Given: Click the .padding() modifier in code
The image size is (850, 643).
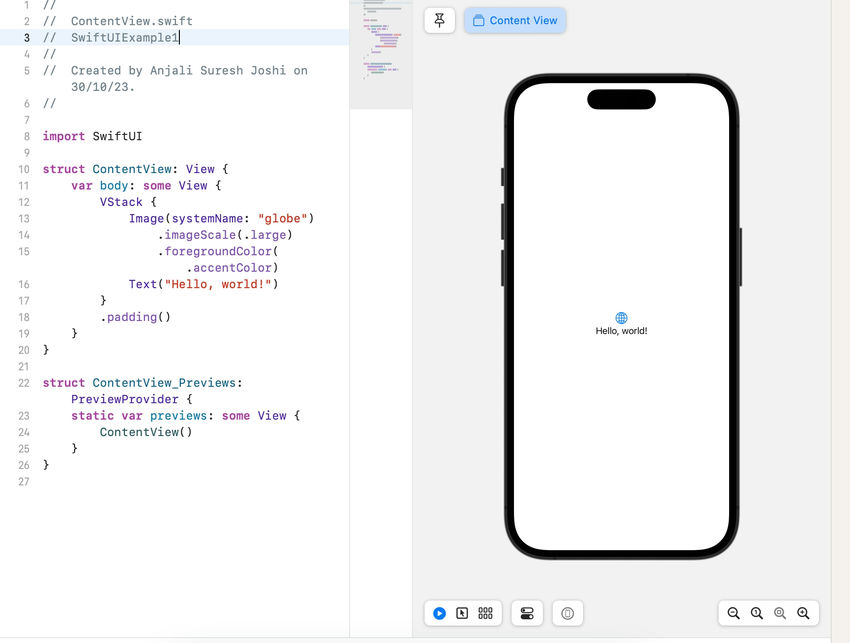Looking at the screenshot, I should click(x=136, y=317).
